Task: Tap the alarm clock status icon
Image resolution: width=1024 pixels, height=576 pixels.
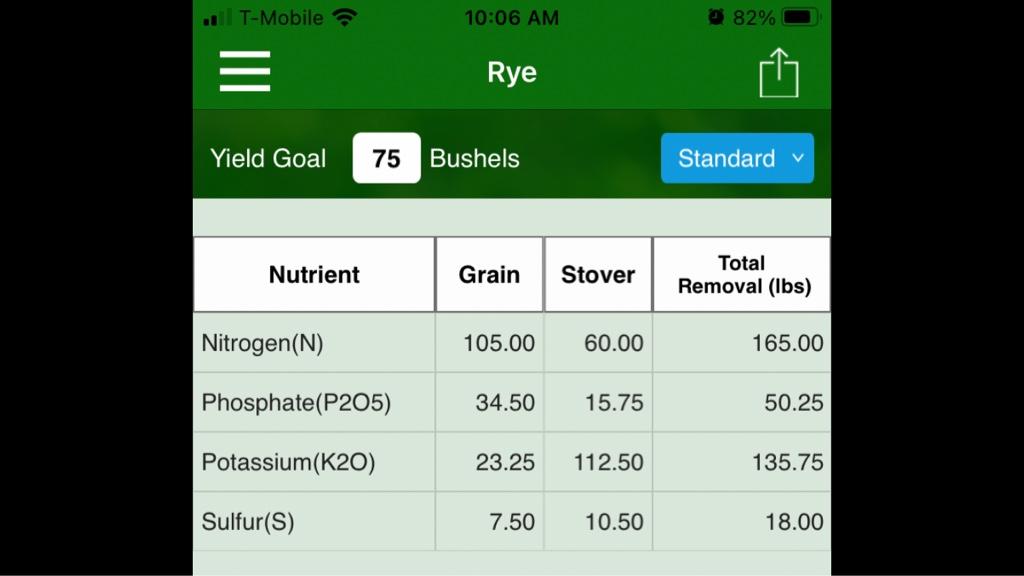Action: [x=716, y=18]
